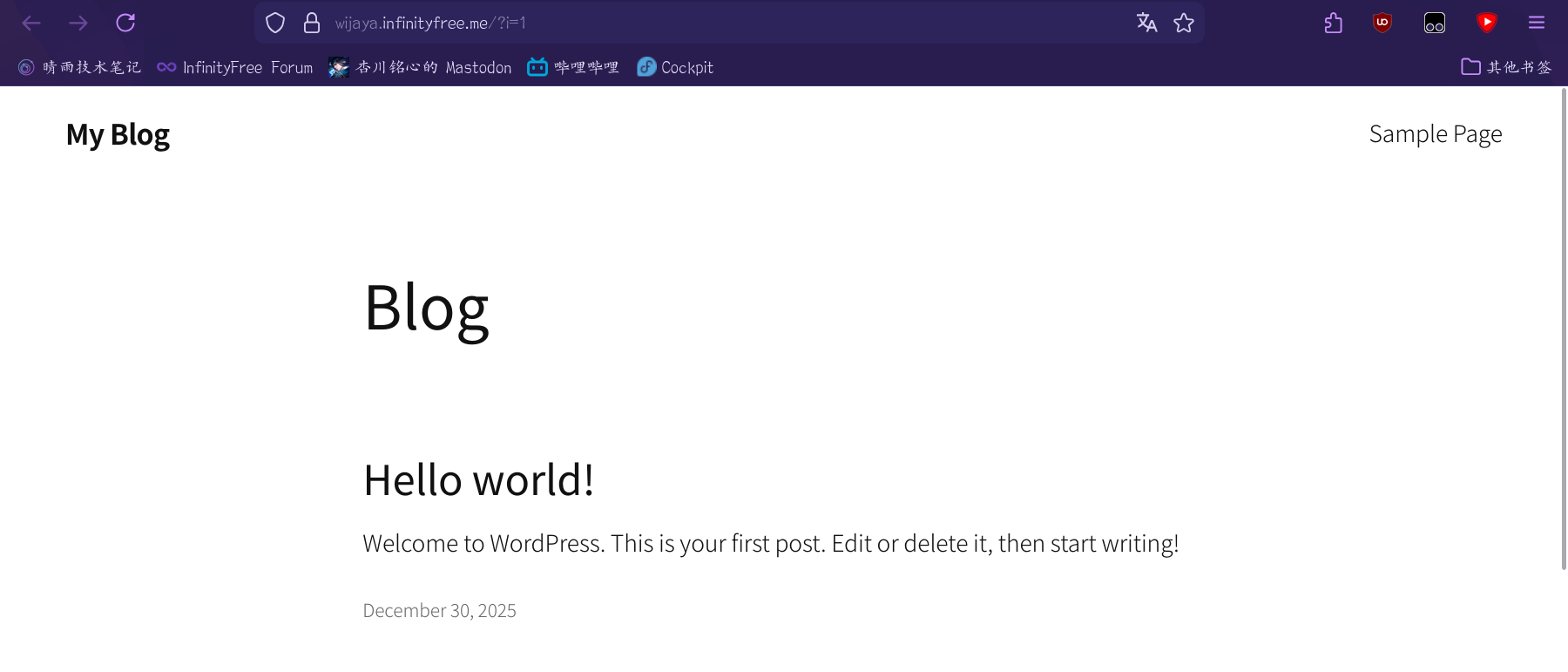Open the Extensions puzzle piece icon
The image size is (1568, 672).
tap(1333, 24)
